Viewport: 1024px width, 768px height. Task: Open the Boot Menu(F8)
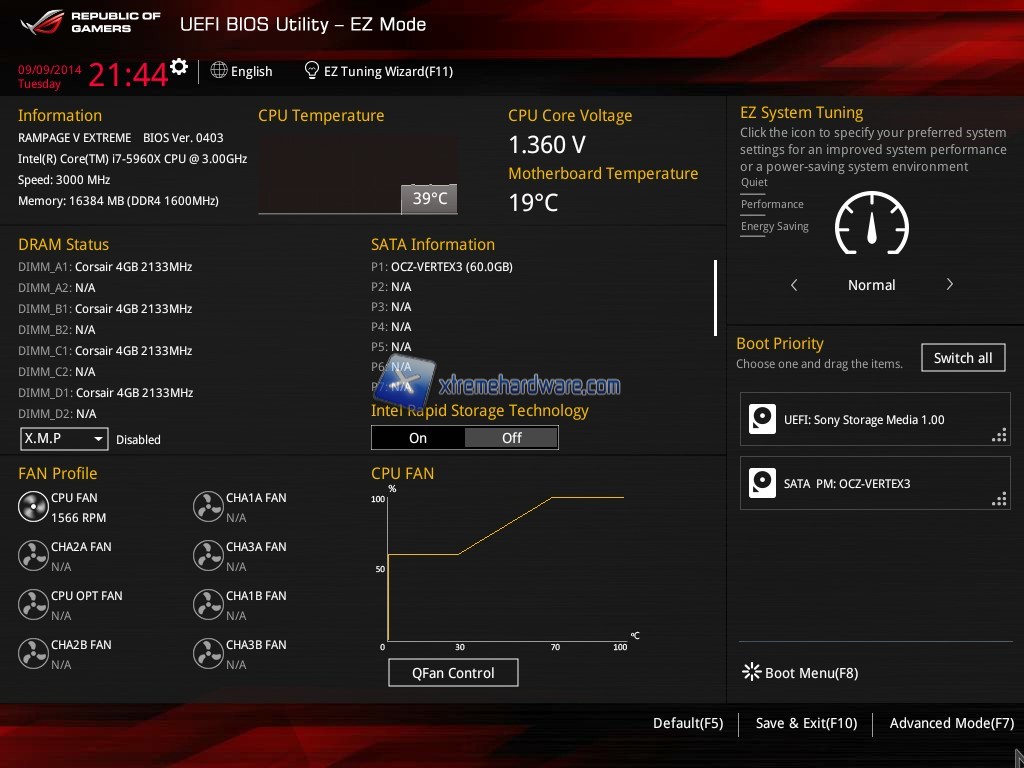coord(800,673)
